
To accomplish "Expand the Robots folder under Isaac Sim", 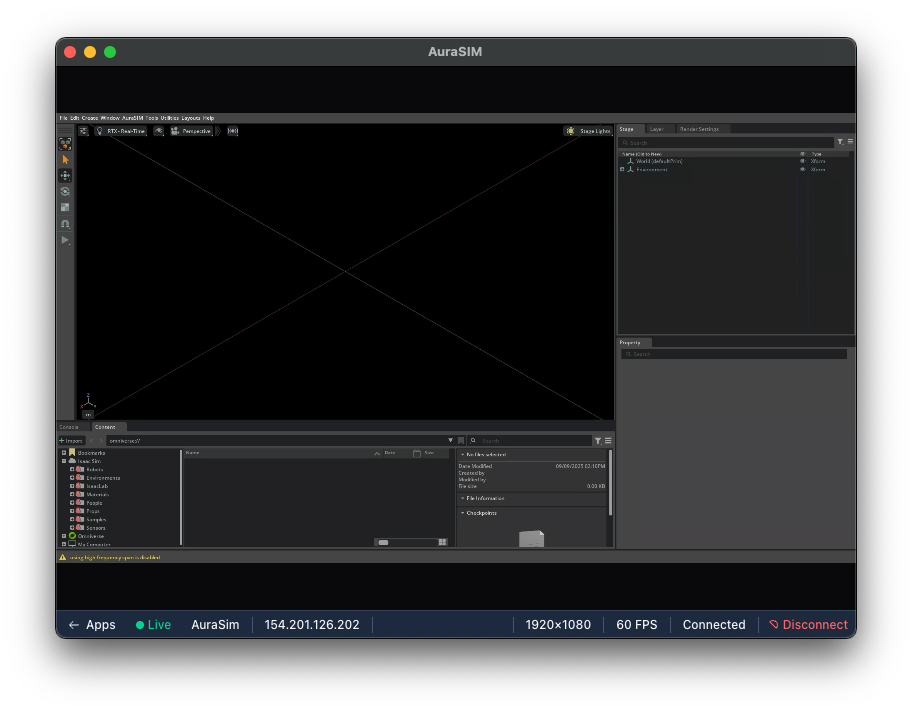I will pyautogui.click(x=72, y=470).
